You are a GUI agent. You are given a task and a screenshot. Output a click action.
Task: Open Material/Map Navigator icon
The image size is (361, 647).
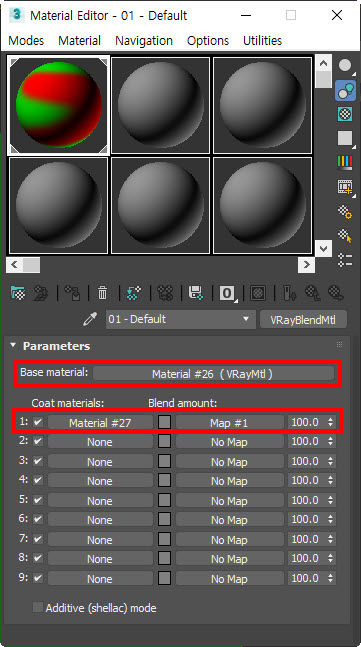pos(345,260)
